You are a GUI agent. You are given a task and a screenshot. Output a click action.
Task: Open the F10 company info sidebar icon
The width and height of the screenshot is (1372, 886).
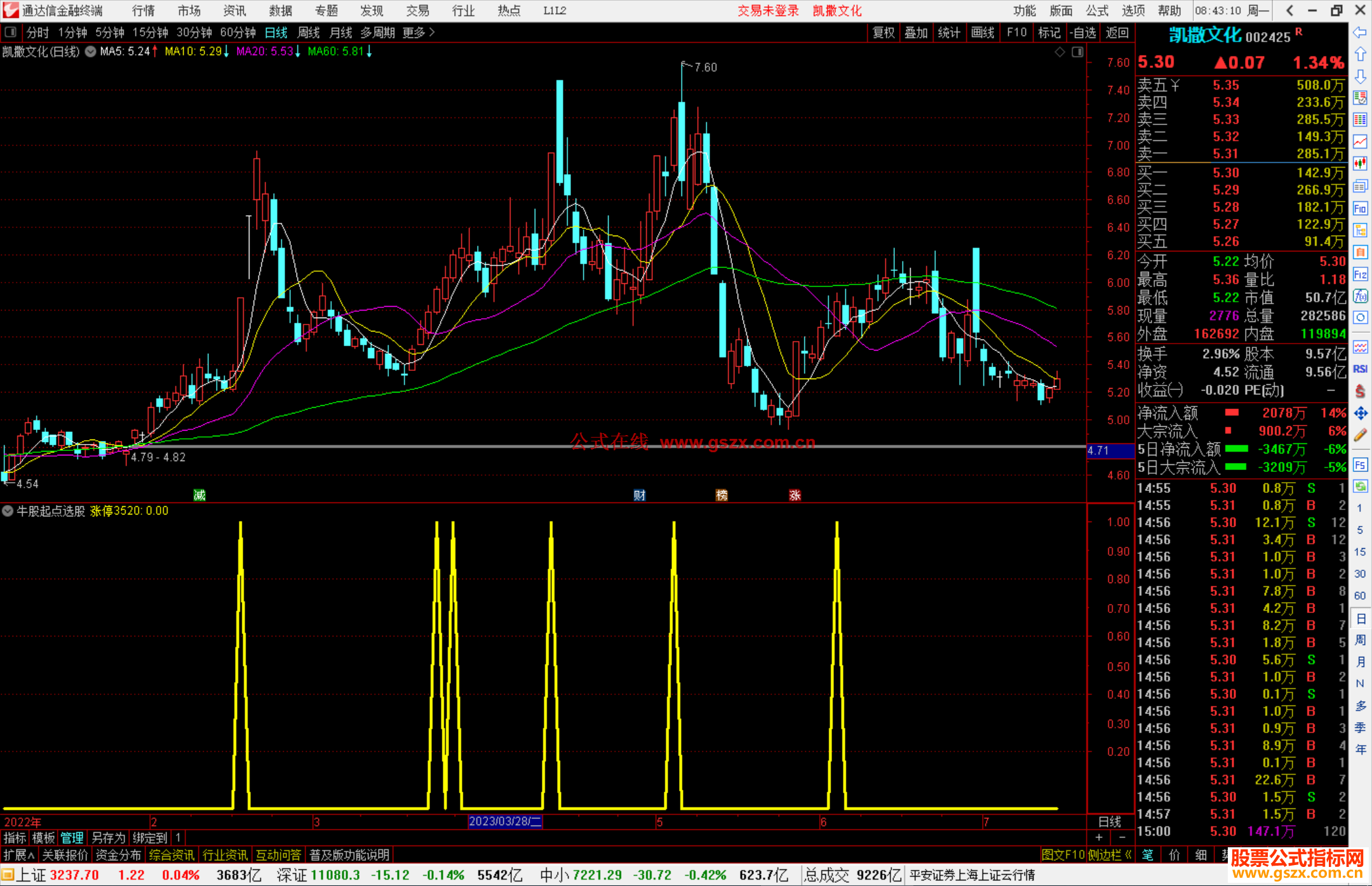(x=1360, y=208)
